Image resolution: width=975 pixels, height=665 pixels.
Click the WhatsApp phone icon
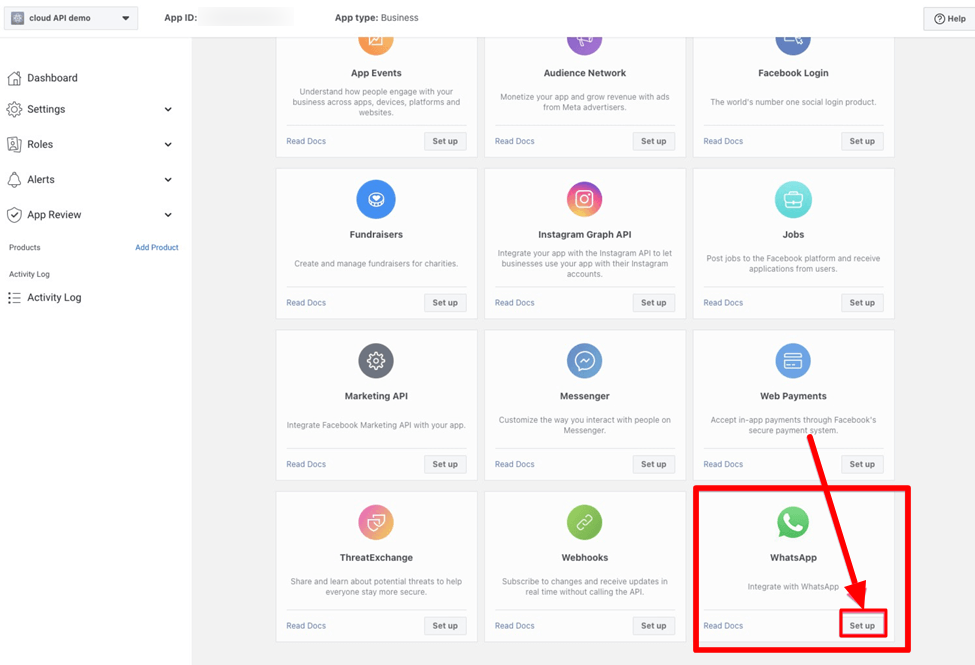point(793,522)
